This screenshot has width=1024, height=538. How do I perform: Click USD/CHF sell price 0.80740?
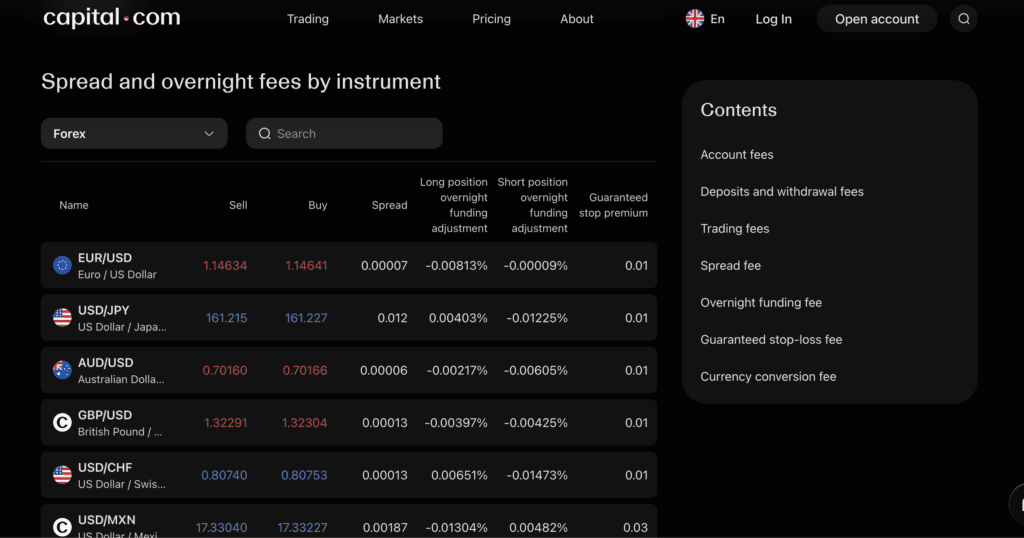[224, 475]
